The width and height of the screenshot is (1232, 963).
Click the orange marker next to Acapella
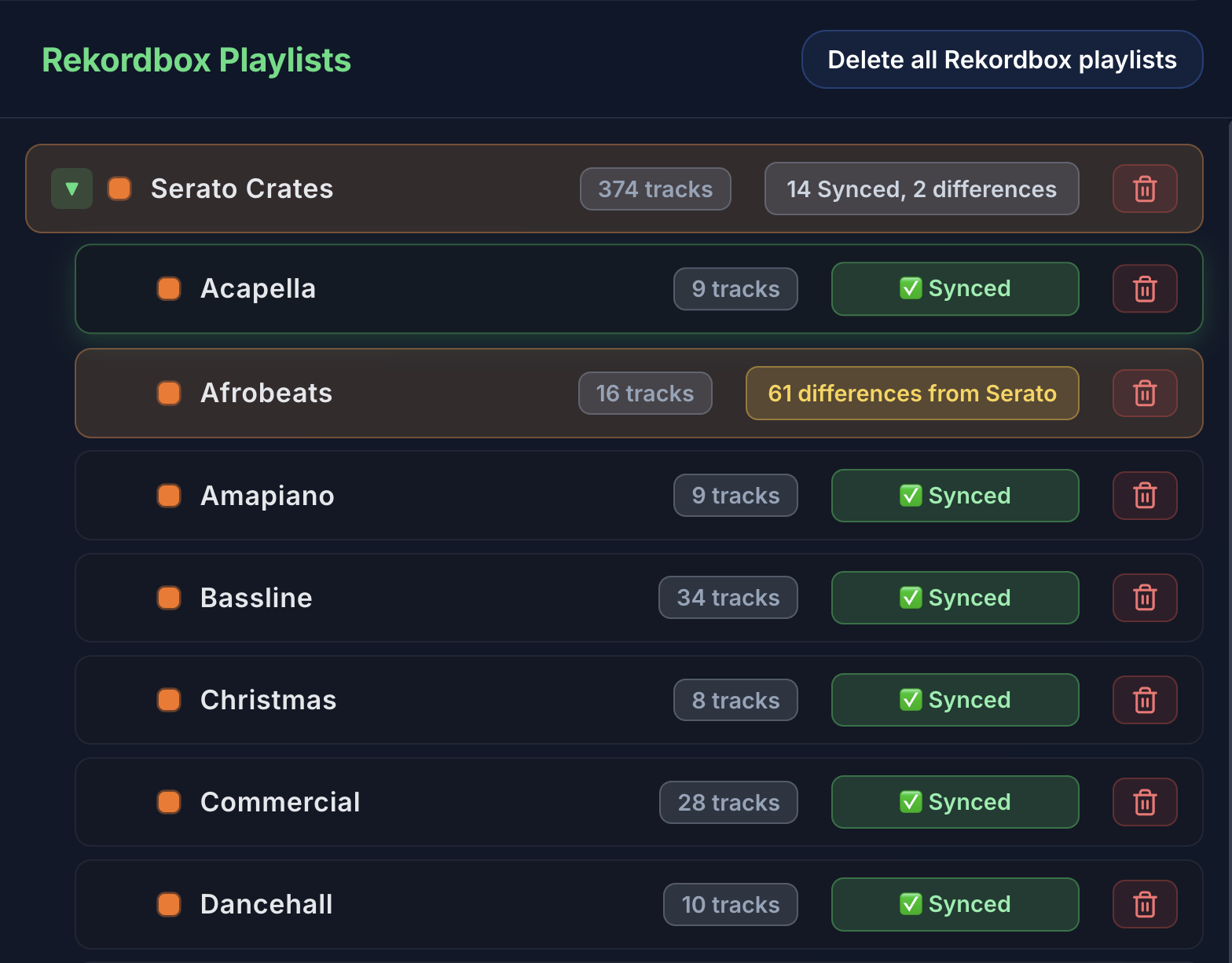tap(169, 289)
